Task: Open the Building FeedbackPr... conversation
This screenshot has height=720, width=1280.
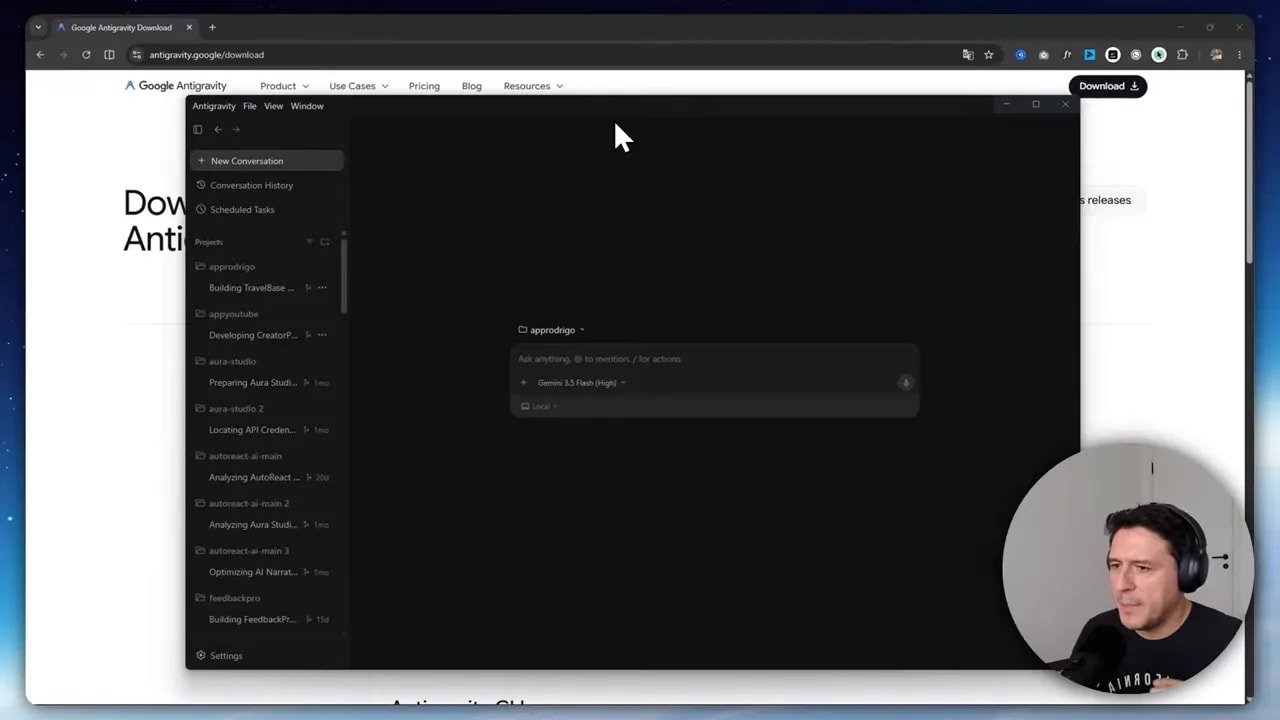Action: coord(253,620)
